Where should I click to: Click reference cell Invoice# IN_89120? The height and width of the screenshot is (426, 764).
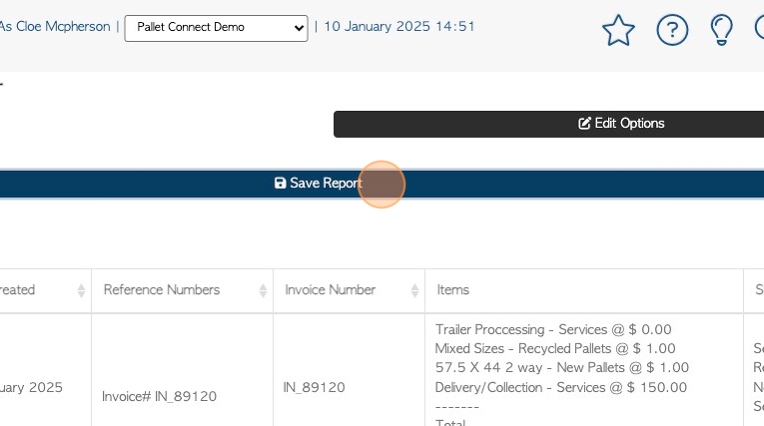(x=159, y=396)
